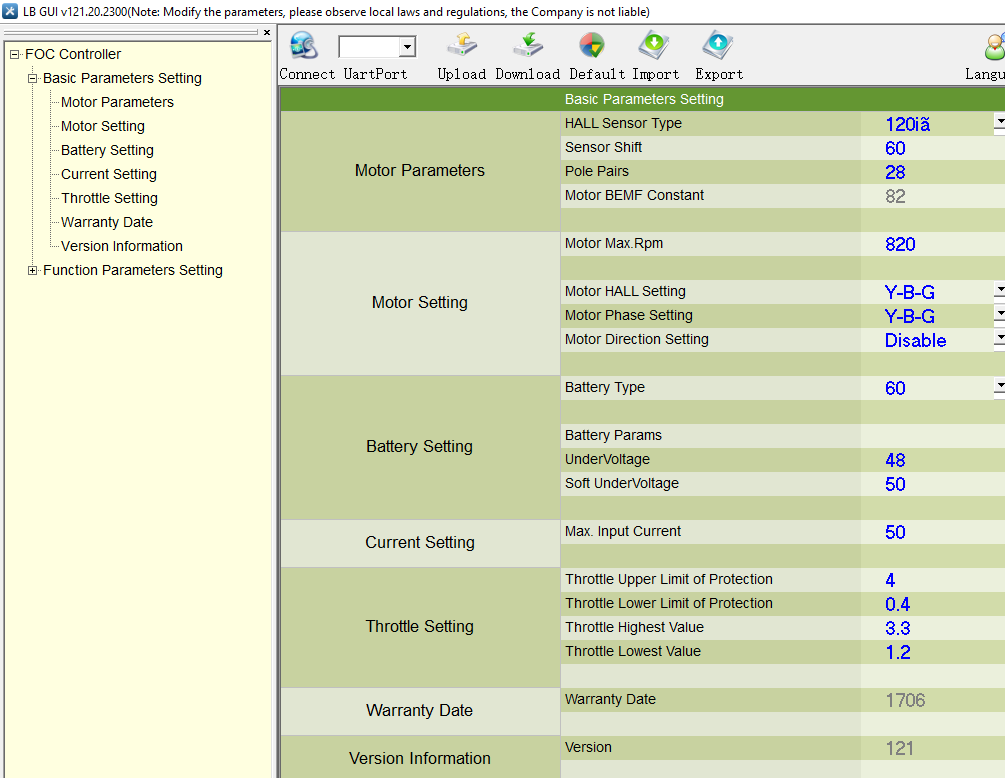Click the Export toolbar icon
The image size is (1005, 778).
[x=718, y=47]
